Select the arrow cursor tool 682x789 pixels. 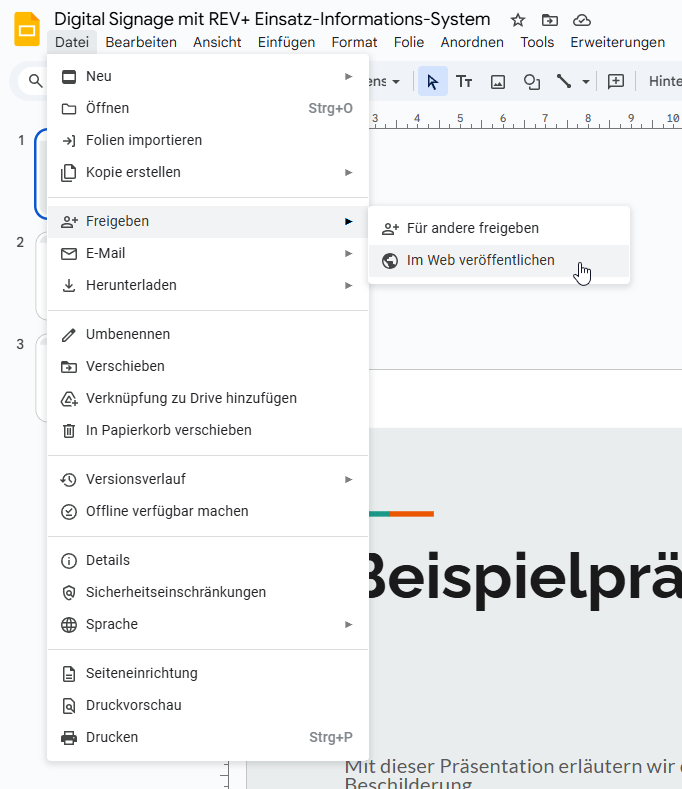coord(433,81)
